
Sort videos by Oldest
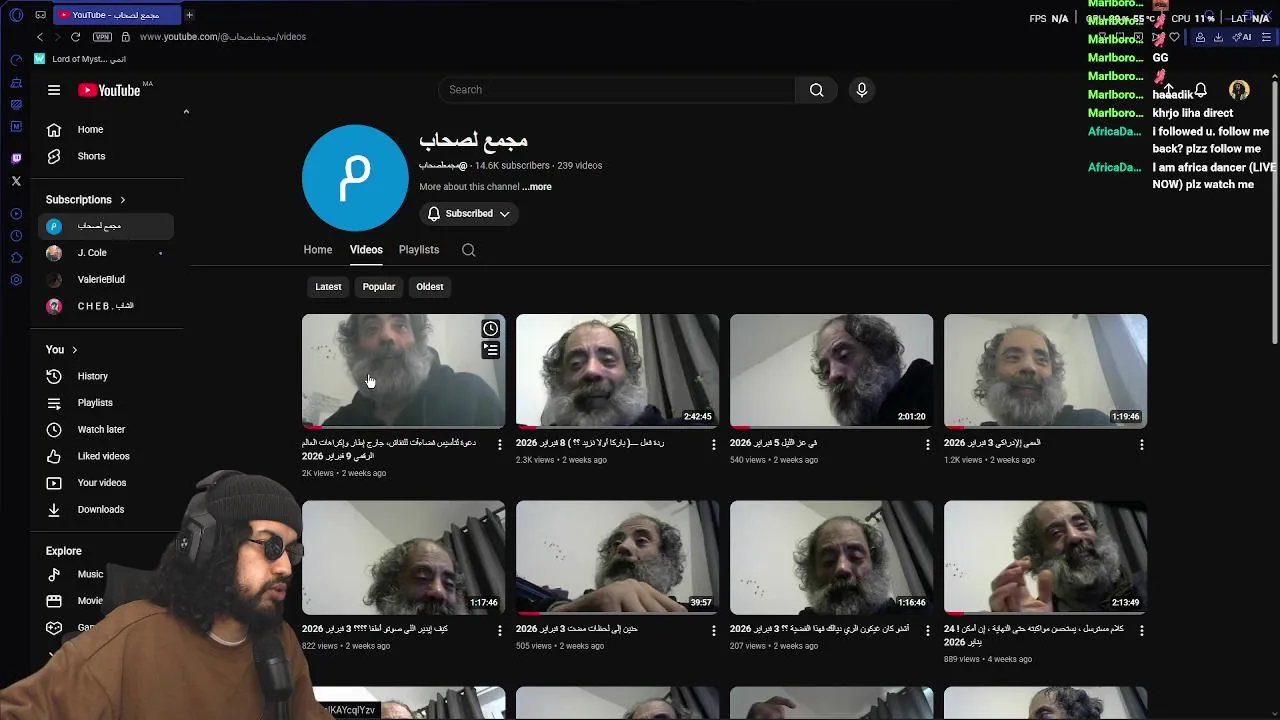click(430, 287)
